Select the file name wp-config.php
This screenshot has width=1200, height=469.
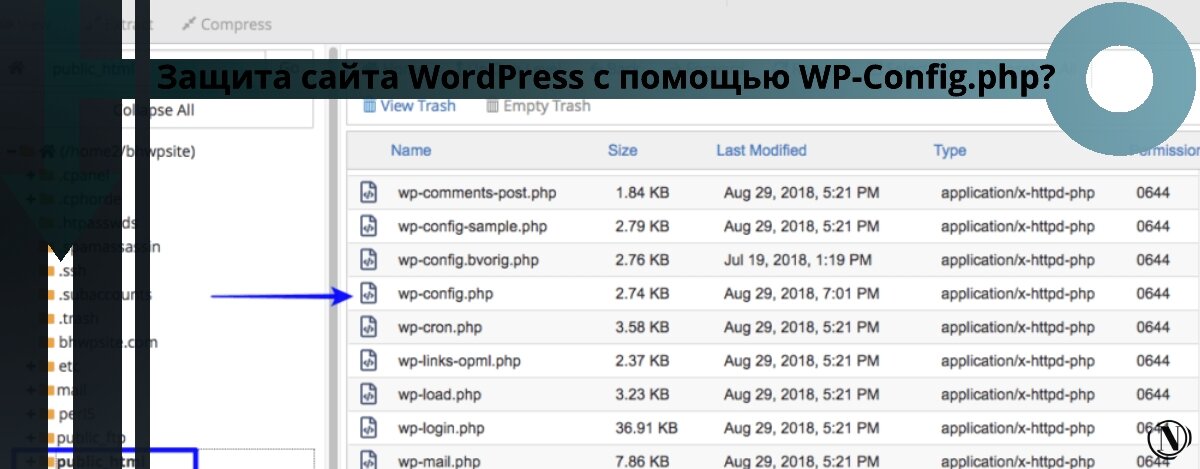446,294
